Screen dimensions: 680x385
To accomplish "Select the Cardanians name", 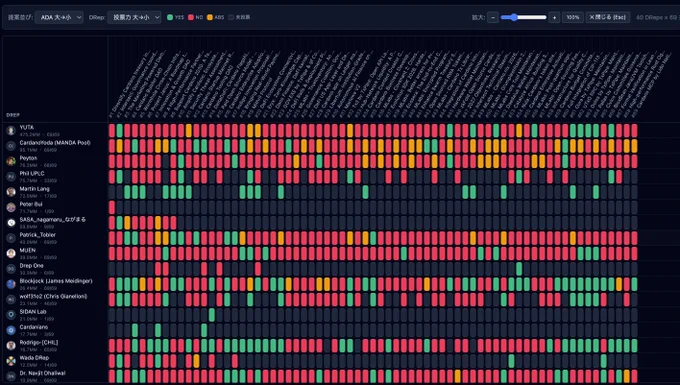I will point(33,327).
